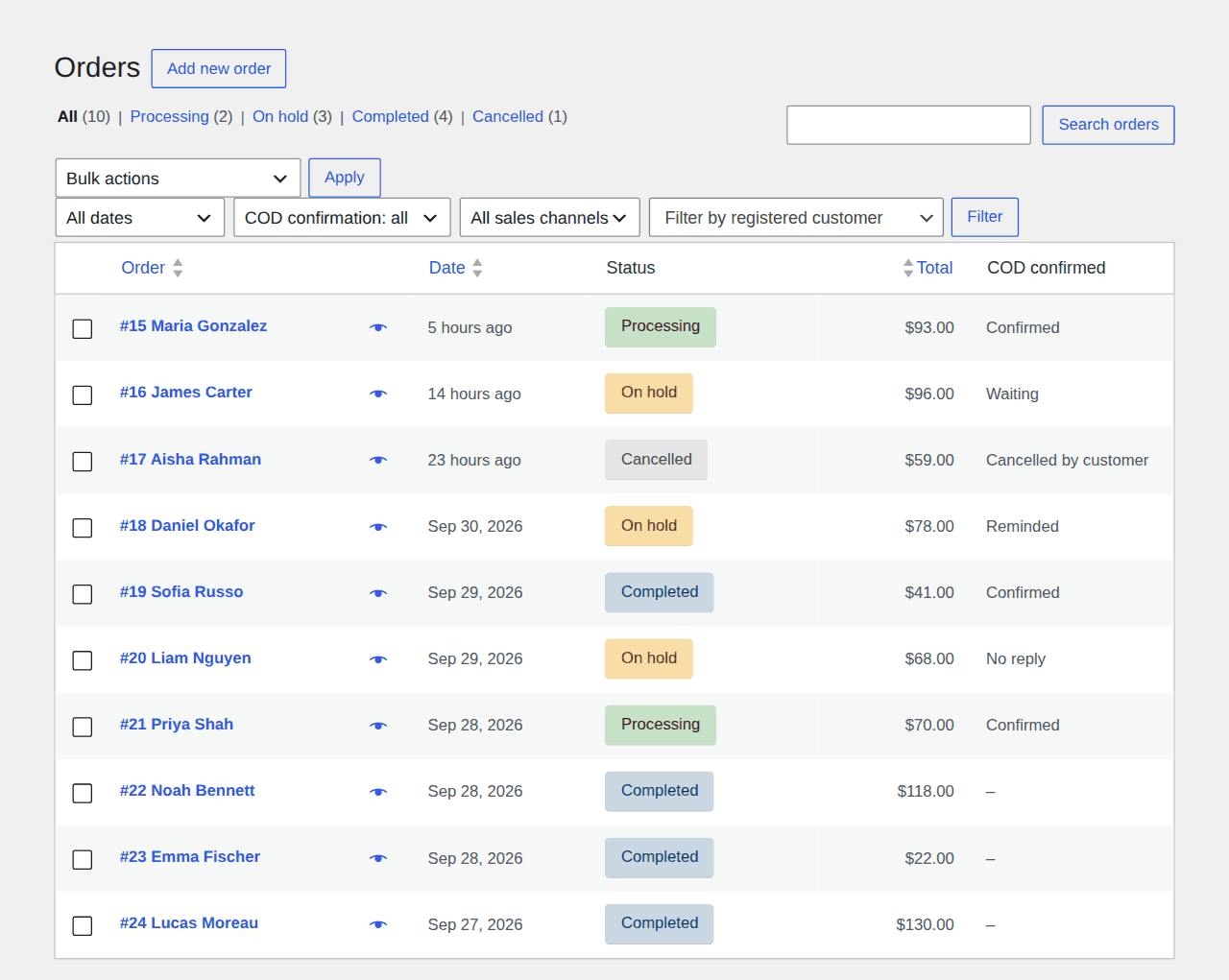Click Add new order button

pyautogui.click(x=219, y=68)
